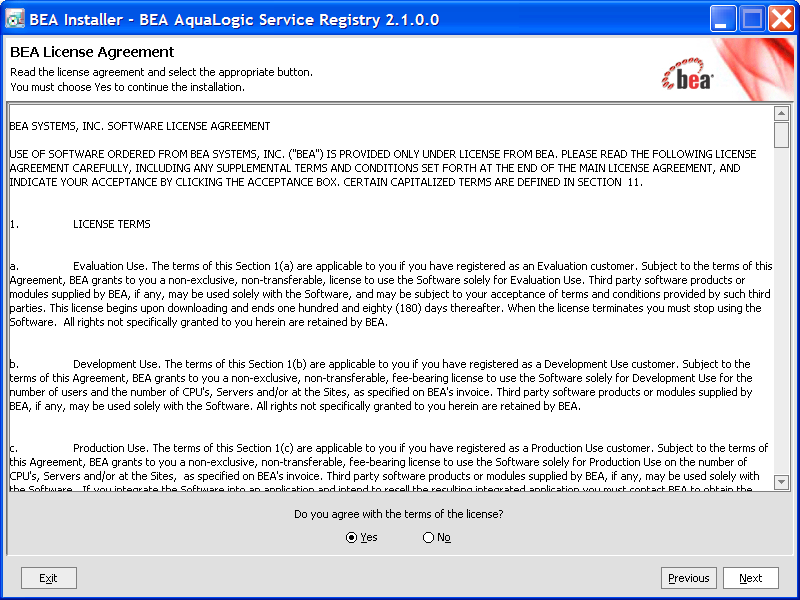Click the 'Production Use' paragraph start
Screen dimensions: 800x600
[x=109, y=448]
